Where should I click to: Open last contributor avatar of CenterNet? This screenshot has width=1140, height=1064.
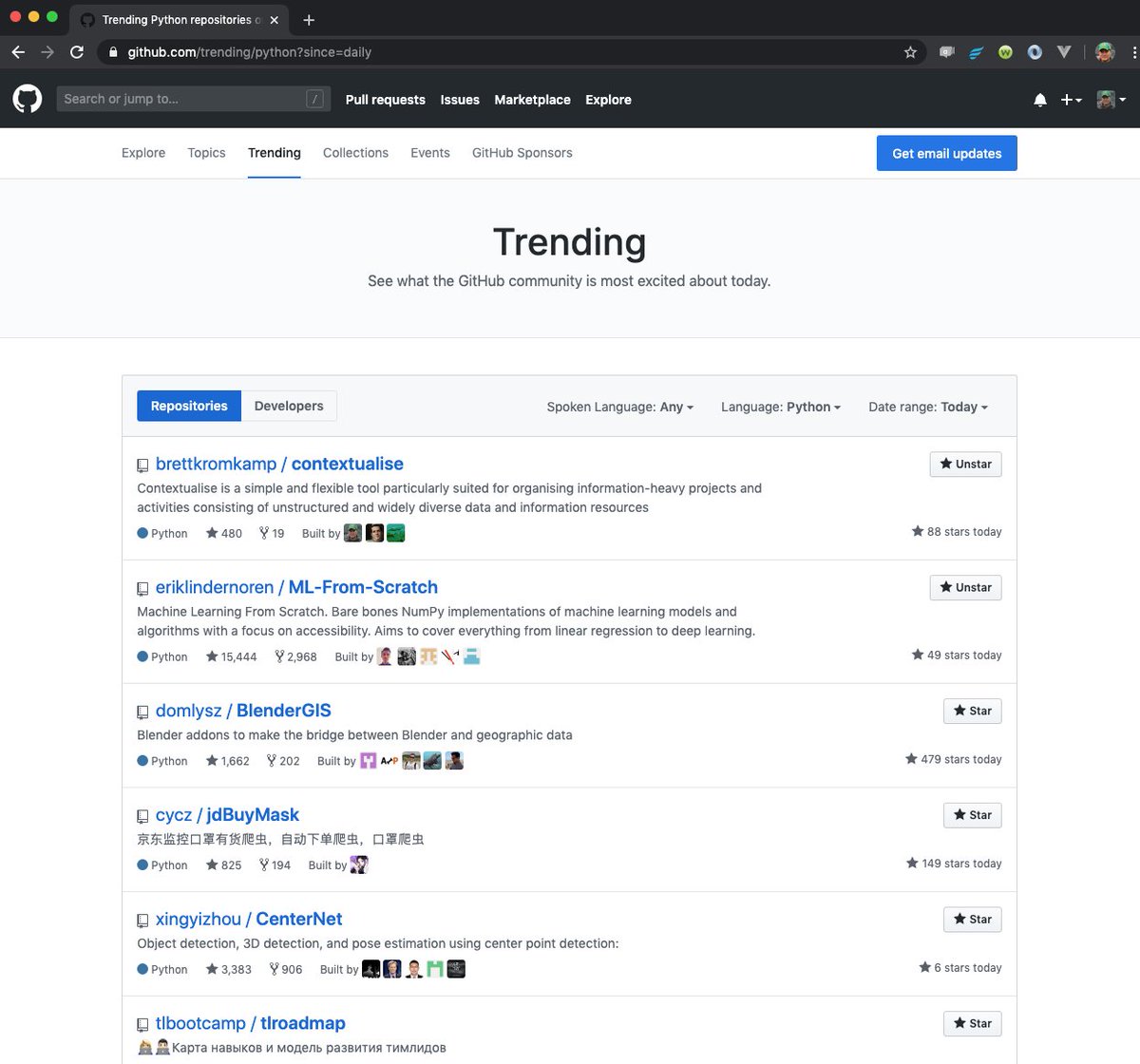pyautogui.click(x=457, y=969)
